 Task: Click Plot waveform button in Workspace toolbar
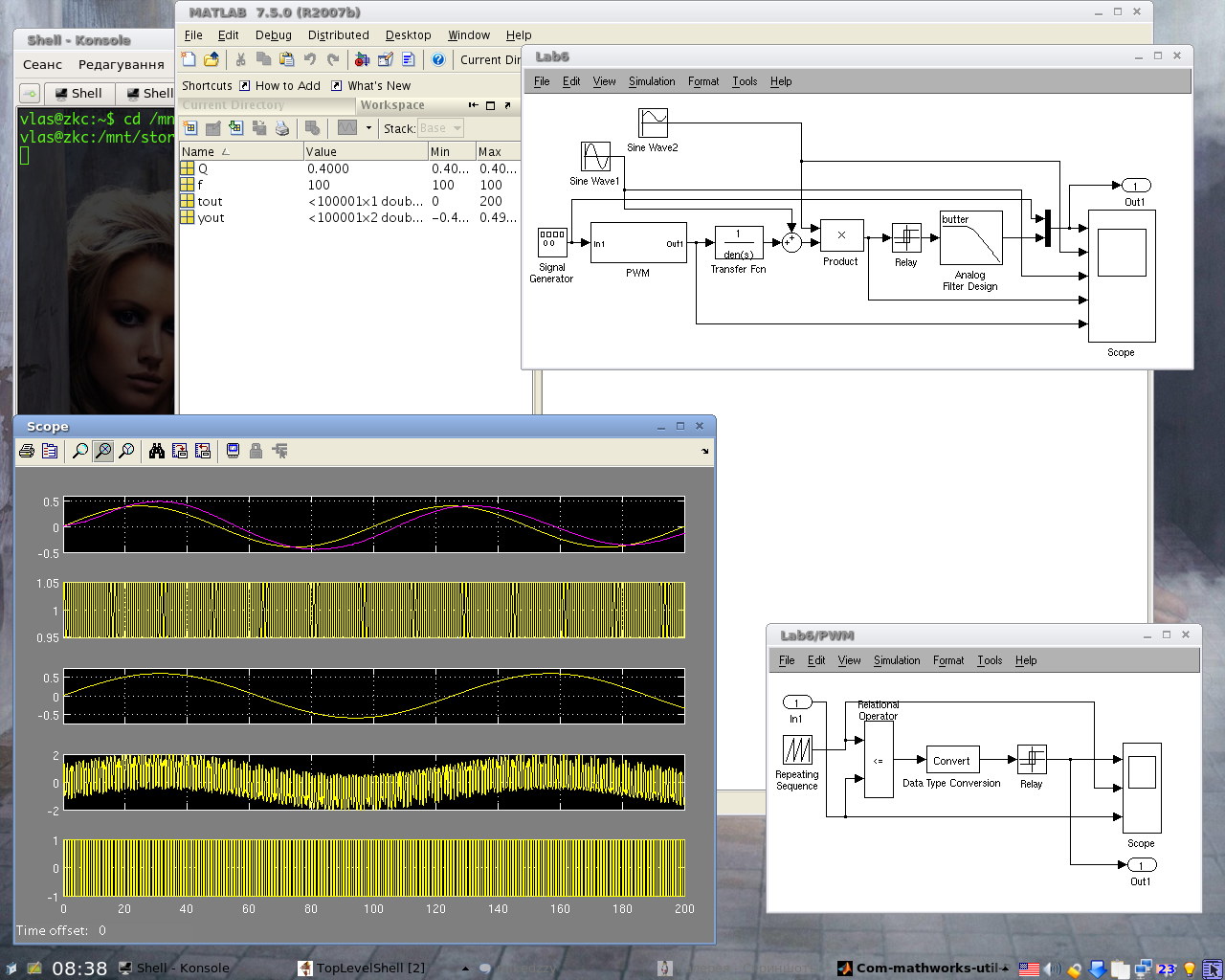coord(346,128)
